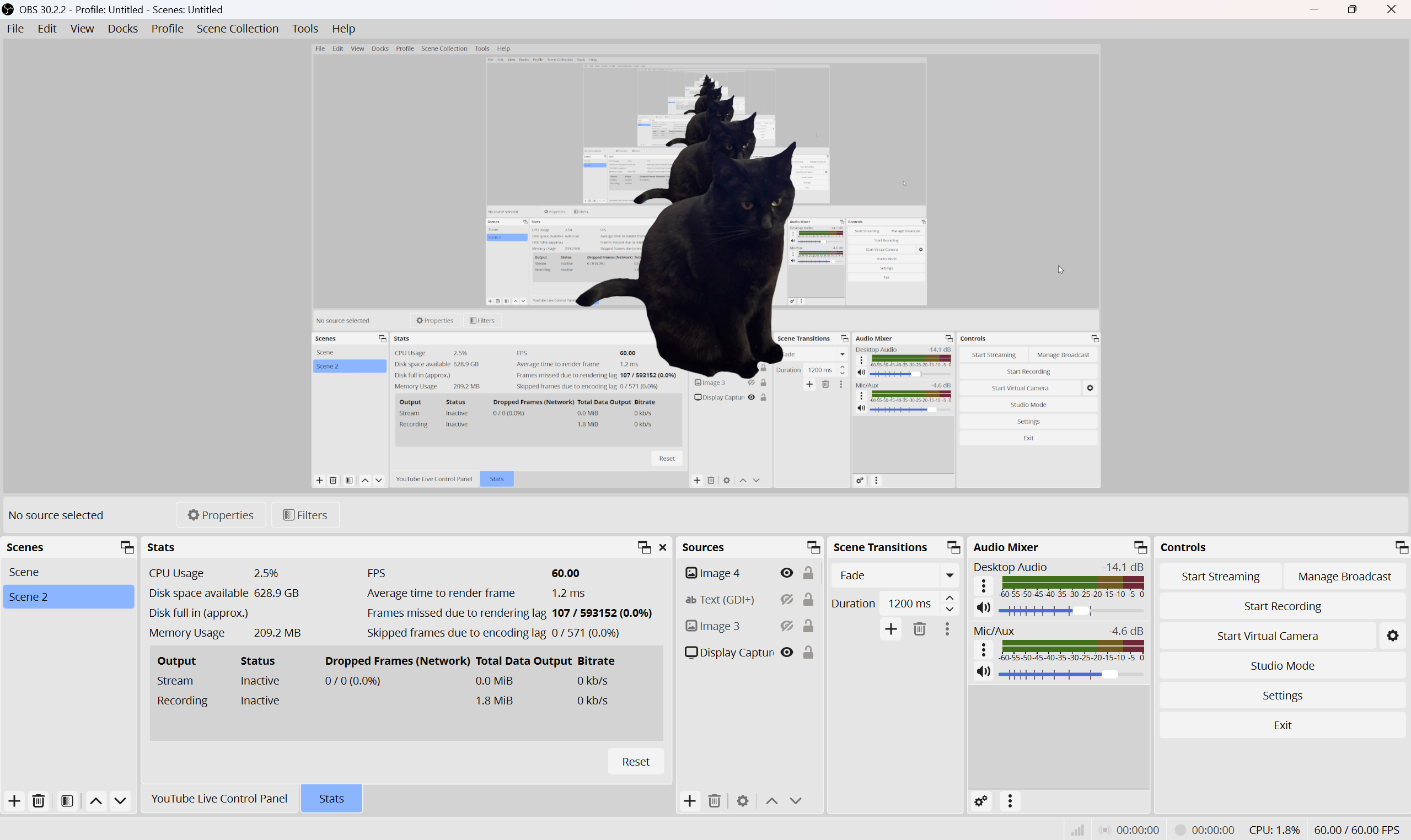Screen dimensions: 1411x840
Task: Open Settings from Controls dock
Action: pos(1283,696)
